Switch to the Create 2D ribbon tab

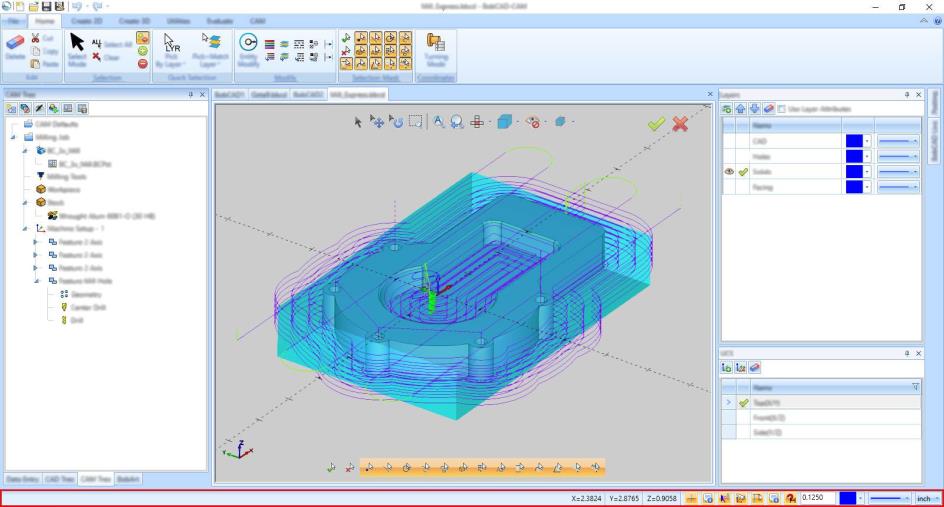pyautogui.click(x=86, y=20)
